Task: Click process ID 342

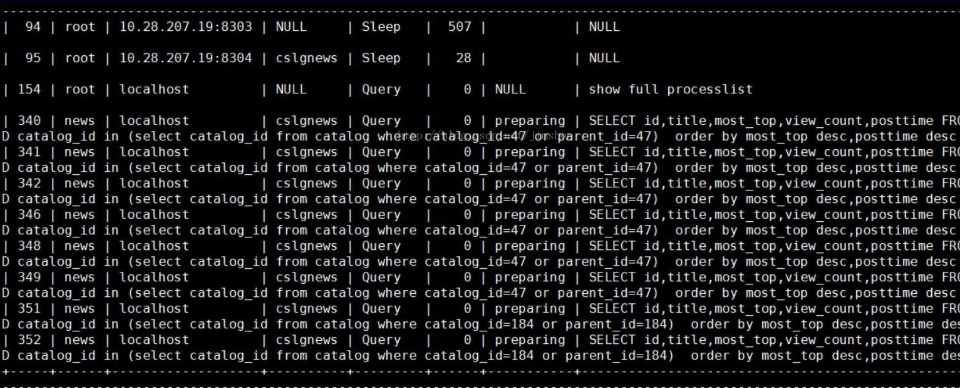Action: click(x=29, y=183)
